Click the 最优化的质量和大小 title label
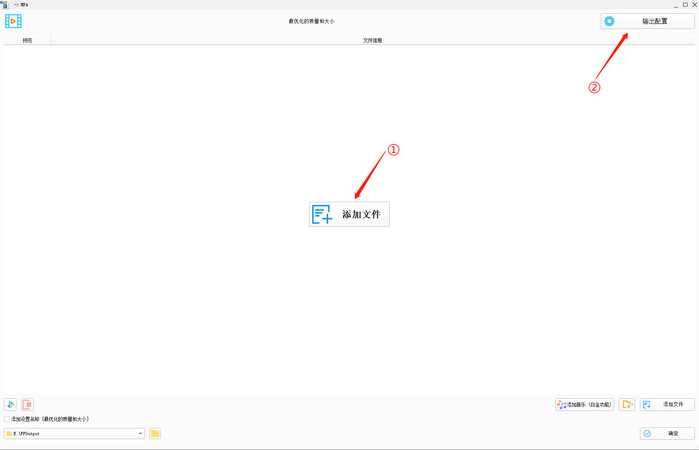Screen dimensions: 699x450 (312, 21)
